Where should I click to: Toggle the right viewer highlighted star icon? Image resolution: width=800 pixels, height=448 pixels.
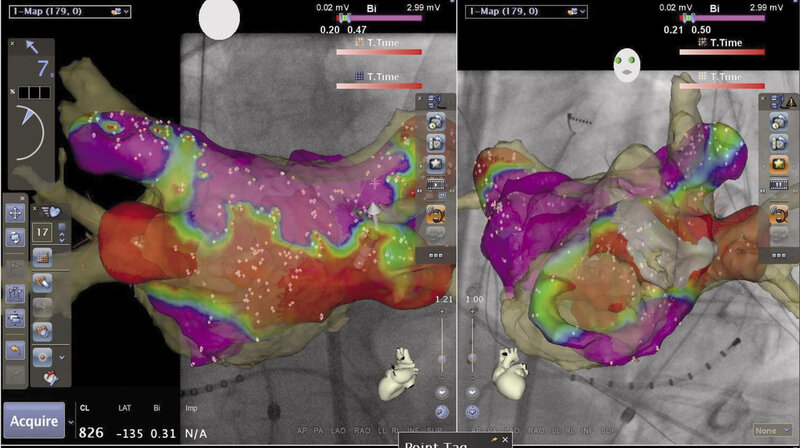(x=779, y=164)
